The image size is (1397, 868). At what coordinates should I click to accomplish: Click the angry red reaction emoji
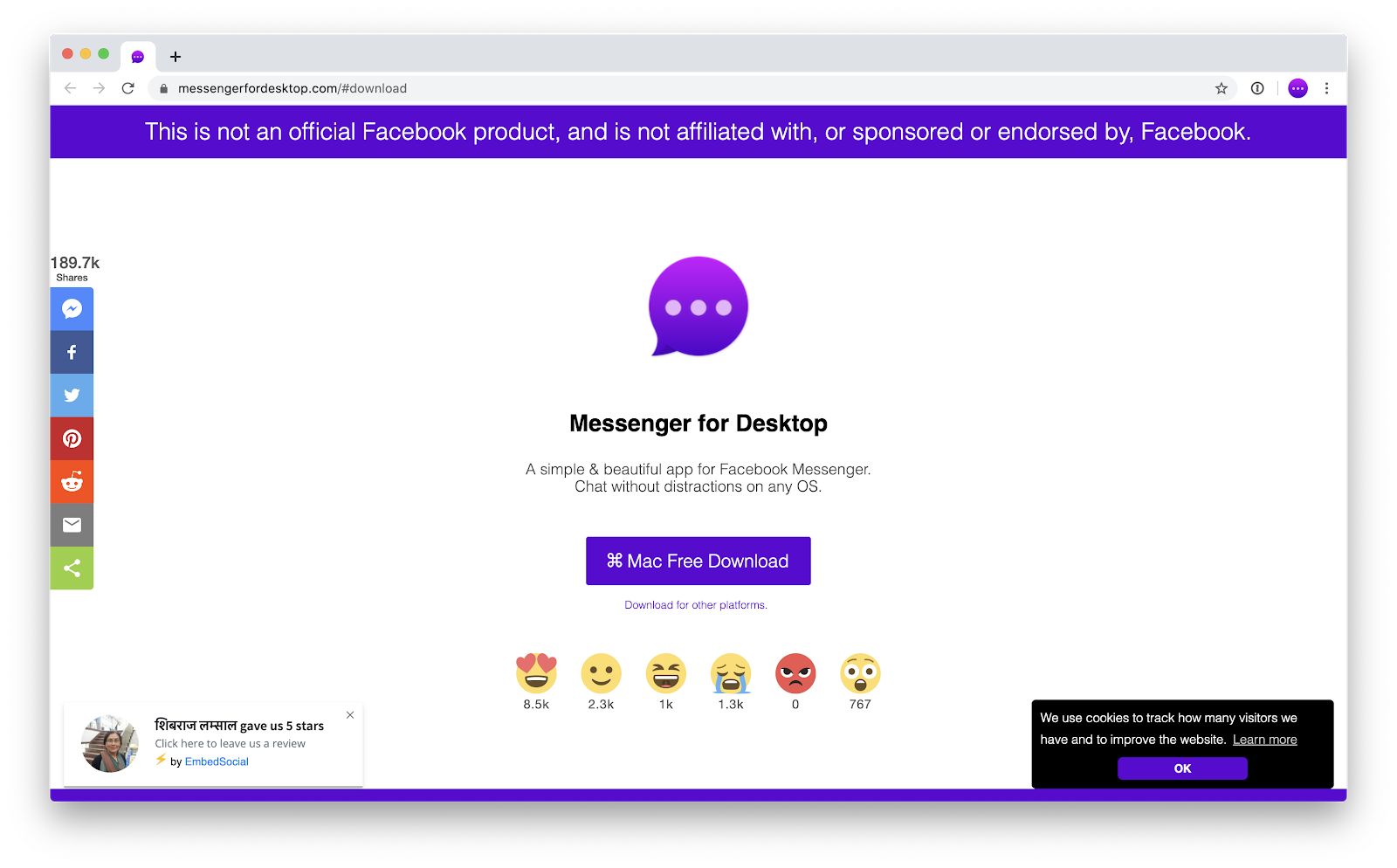pyautogui.click(x=795, y=673)
